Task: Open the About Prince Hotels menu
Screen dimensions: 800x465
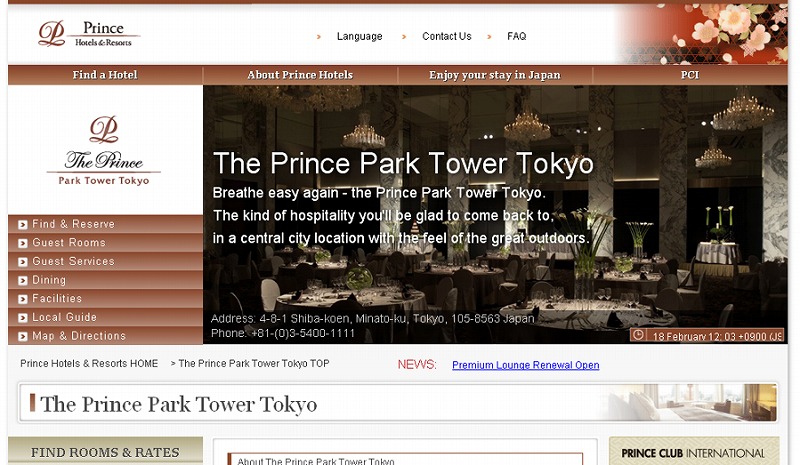Action: click(300, 75)
